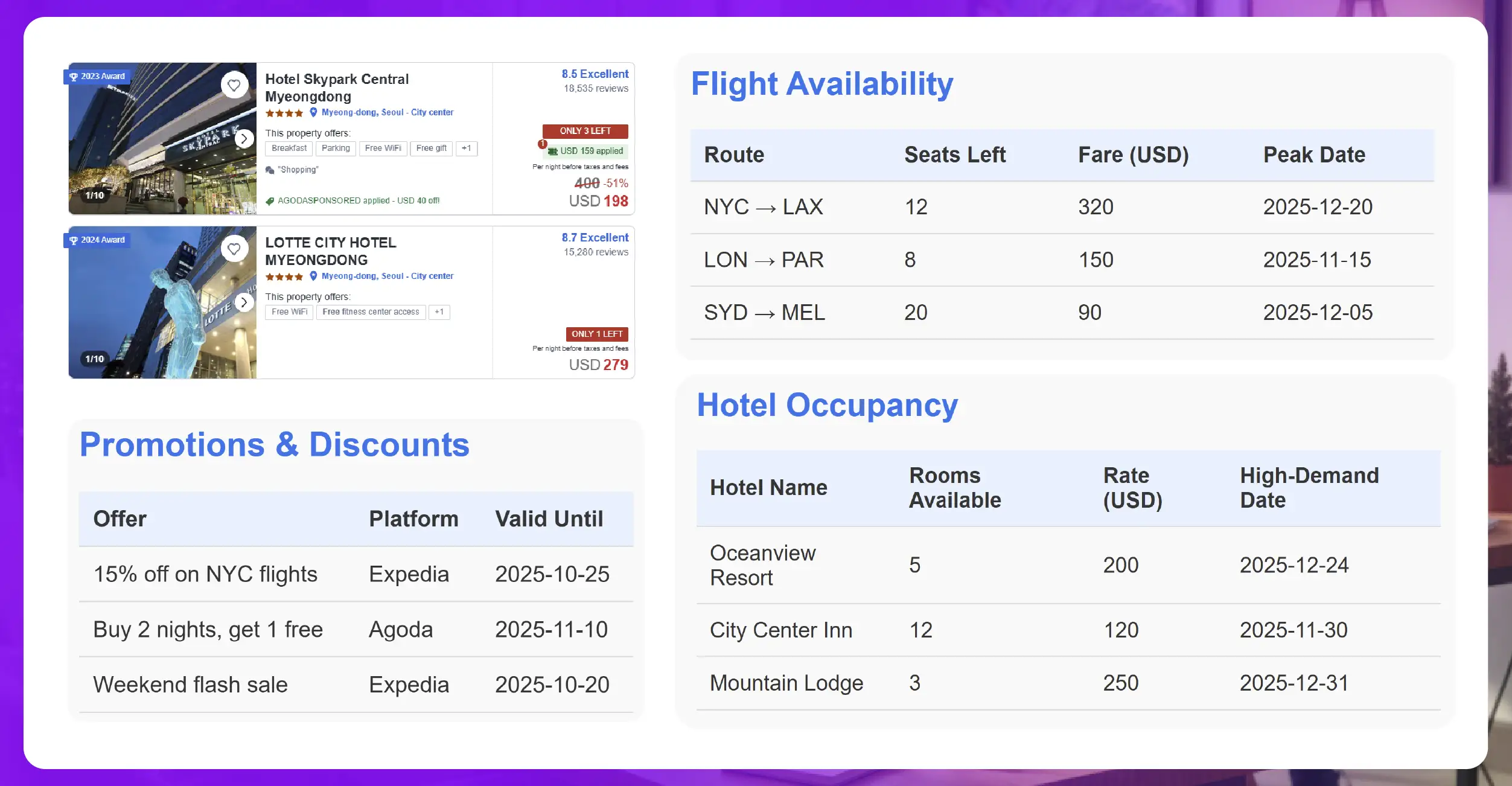Image resolution: width=1512 pixels, height=786 pixels.
Task: Click the AGODASPONSORED green tag icon
Action: 270,201
